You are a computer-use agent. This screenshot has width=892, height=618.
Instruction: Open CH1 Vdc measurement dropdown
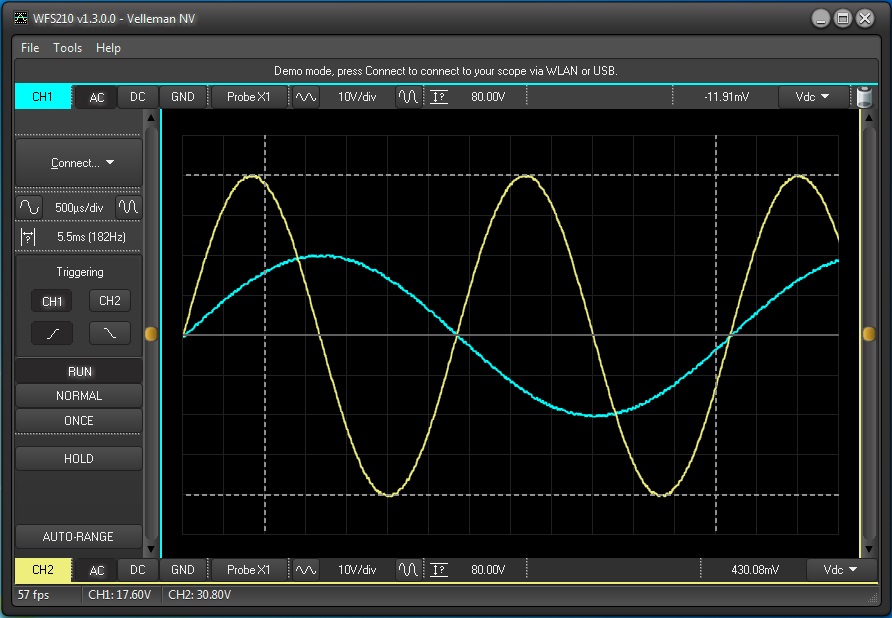[x=811, y=97]
